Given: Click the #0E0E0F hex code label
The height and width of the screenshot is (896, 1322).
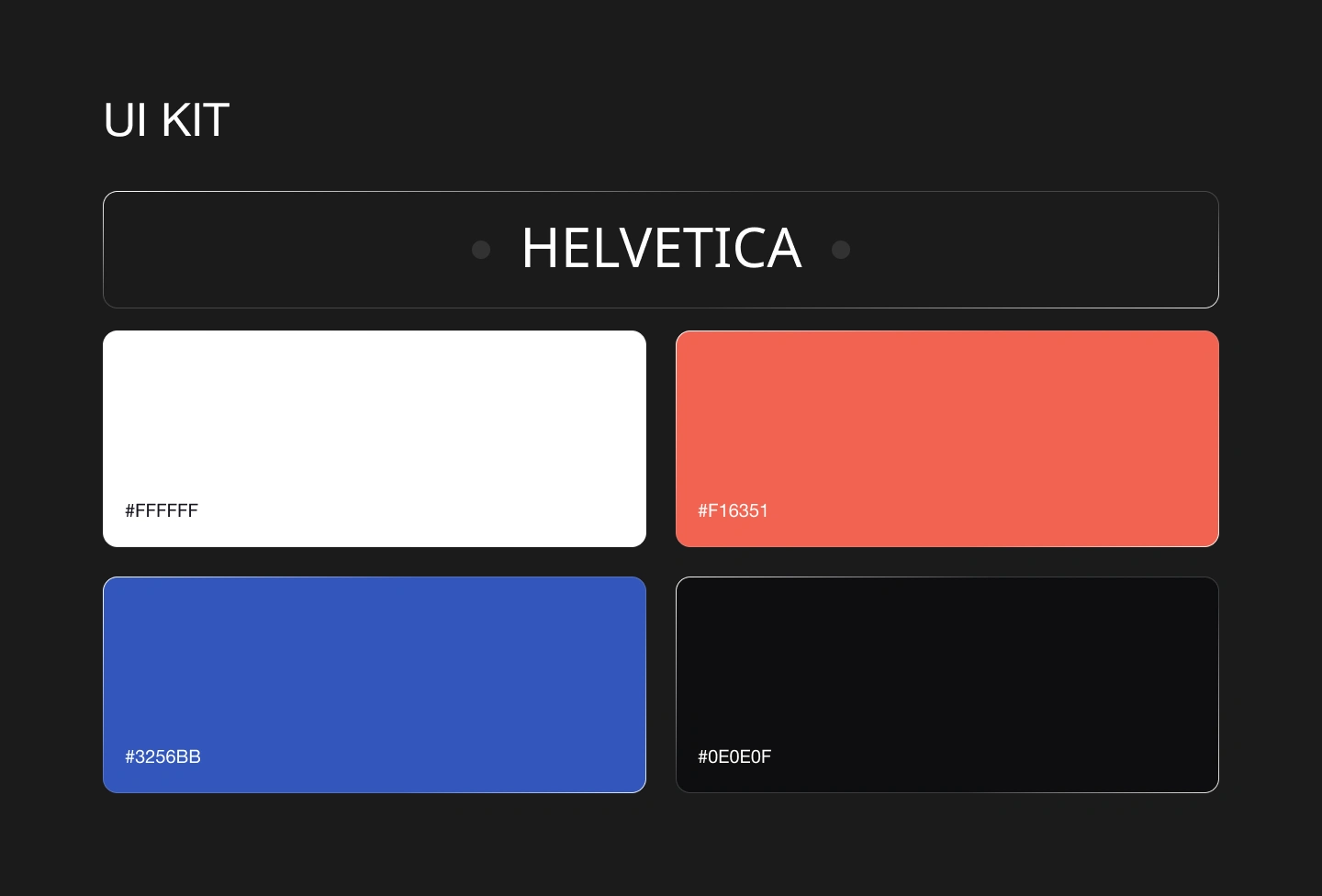Looking at the screenshot, I should coord(734,756).
